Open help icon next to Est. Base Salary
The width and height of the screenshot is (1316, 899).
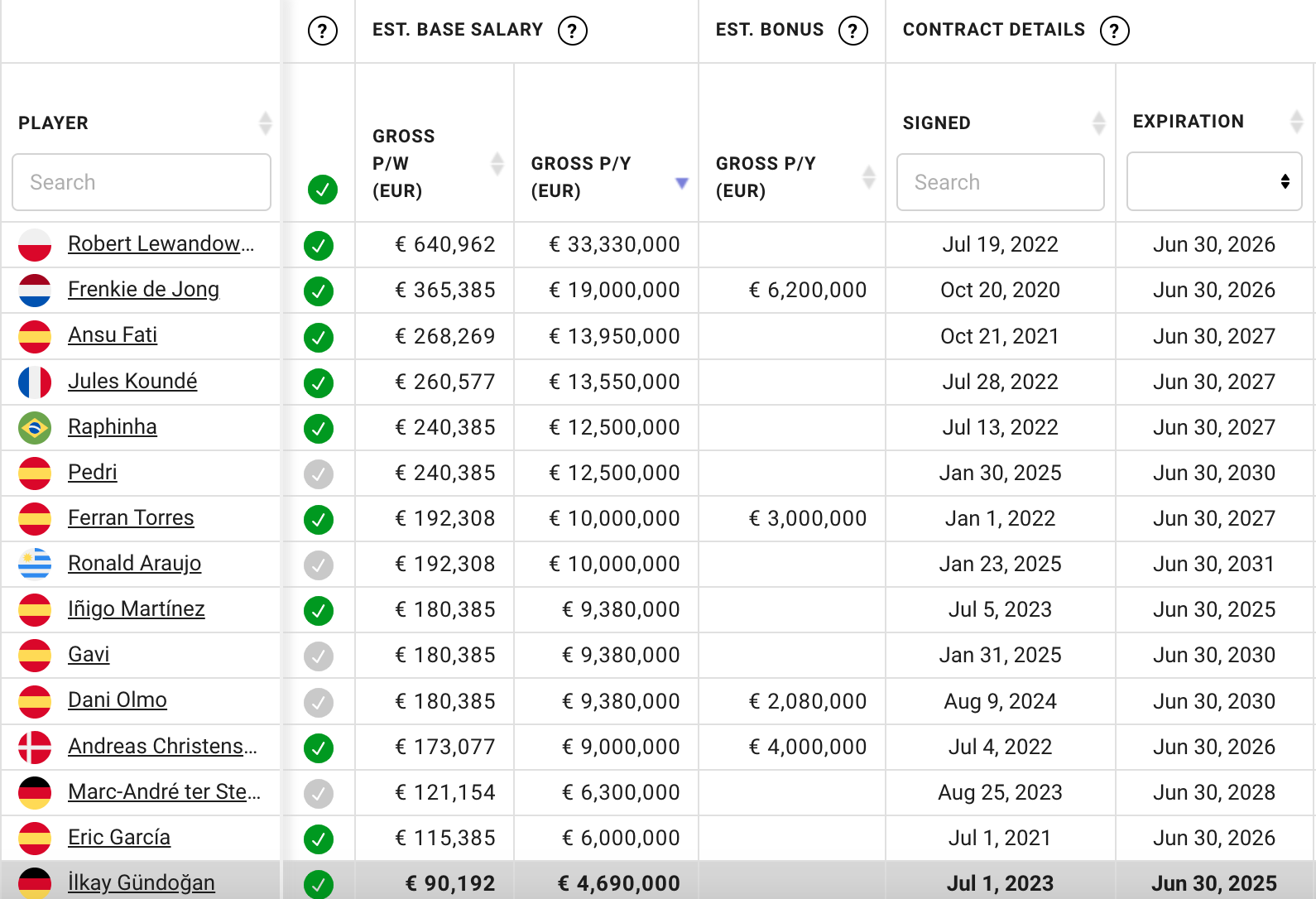572,31
